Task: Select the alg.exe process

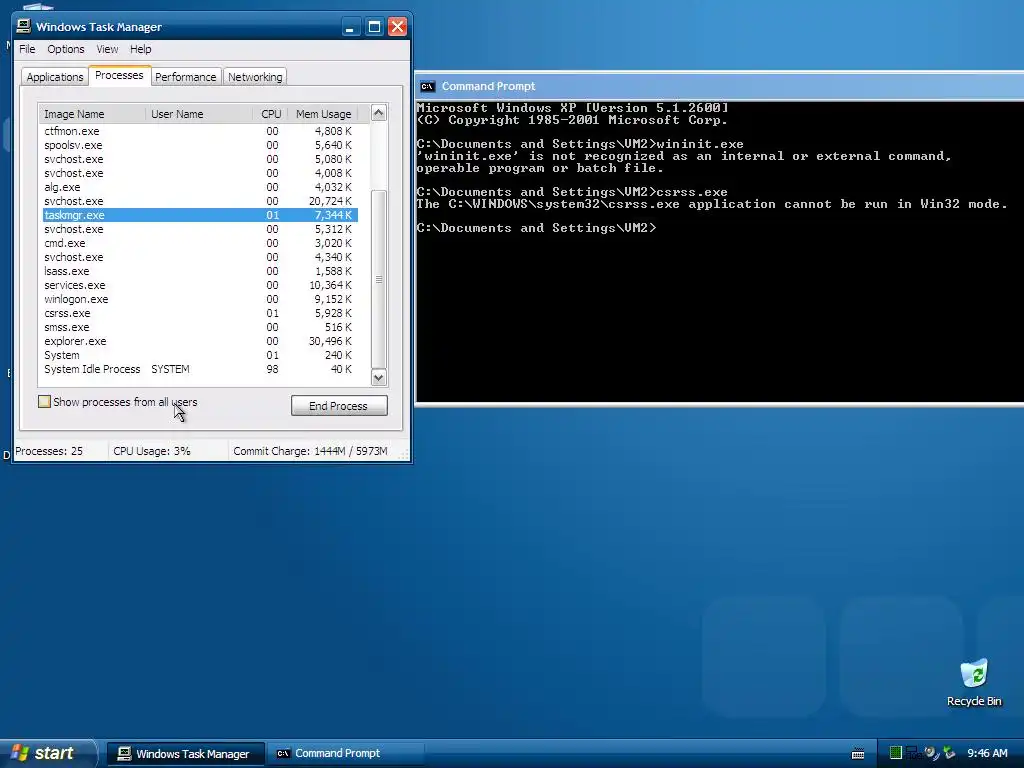Action: pos(200,187)
